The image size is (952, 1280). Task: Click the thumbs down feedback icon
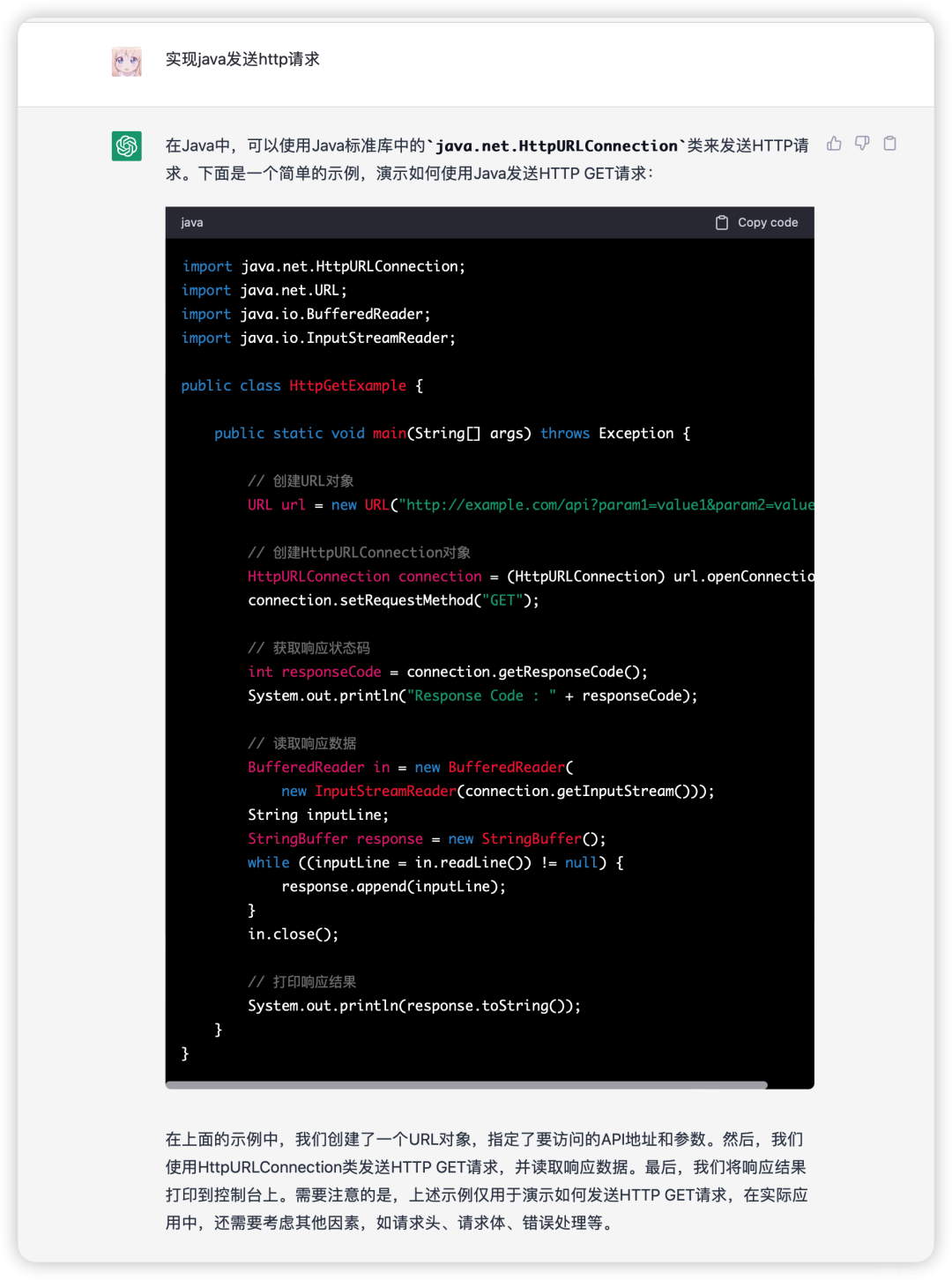coord(862,144)
